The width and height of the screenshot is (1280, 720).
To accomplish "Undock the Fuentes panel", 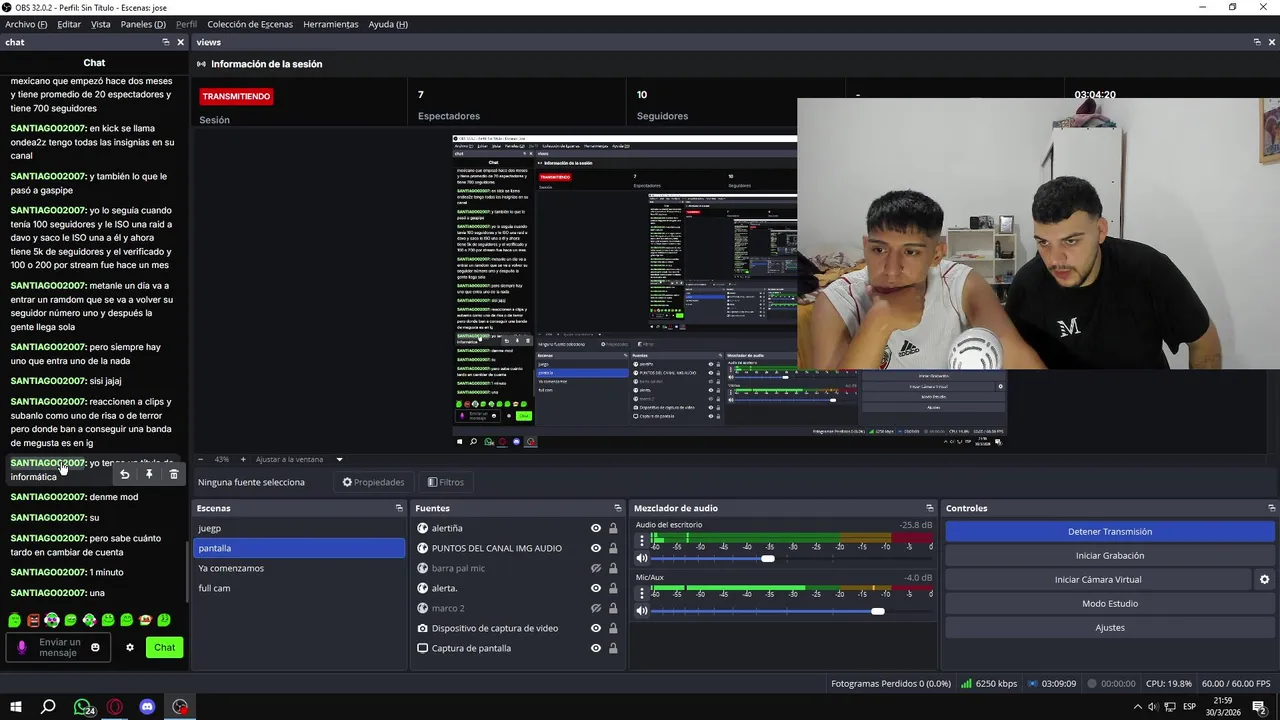I will [x=618, y=508].
